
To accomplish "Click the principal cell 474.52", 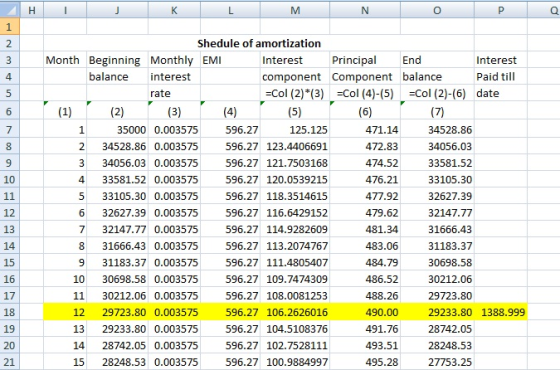I will pyautogui.click(x=365, y=163).
